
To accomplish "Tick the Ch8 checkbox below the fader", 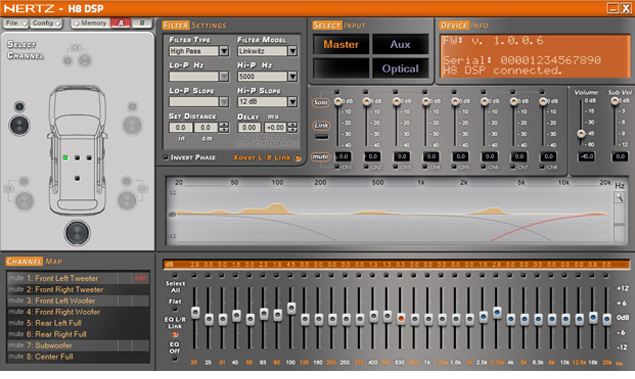I will click(x=542, y=167).
